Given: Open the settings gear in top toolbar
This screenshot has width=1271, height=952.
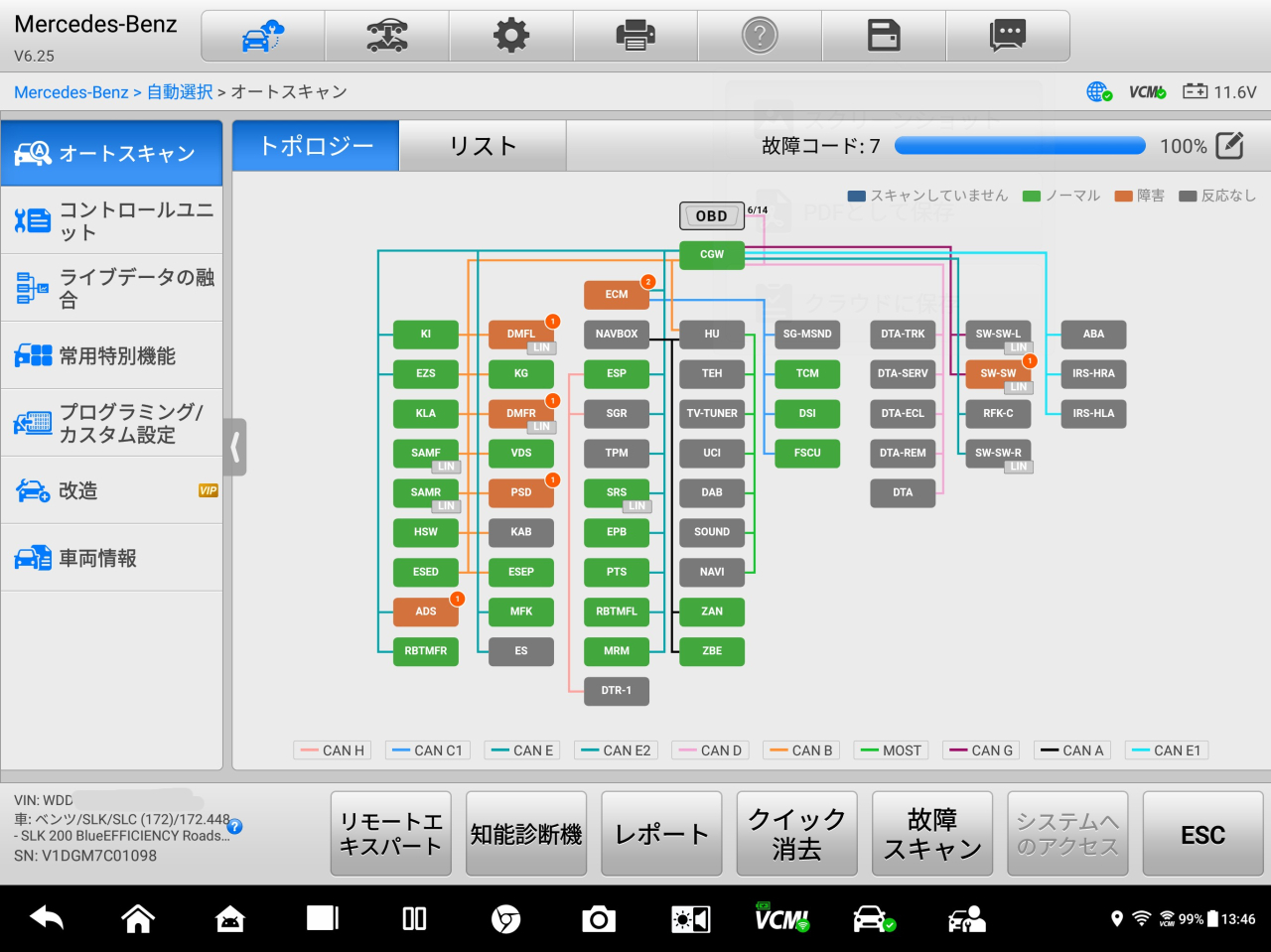Looking at the screenshot, I should click(511, 37).
